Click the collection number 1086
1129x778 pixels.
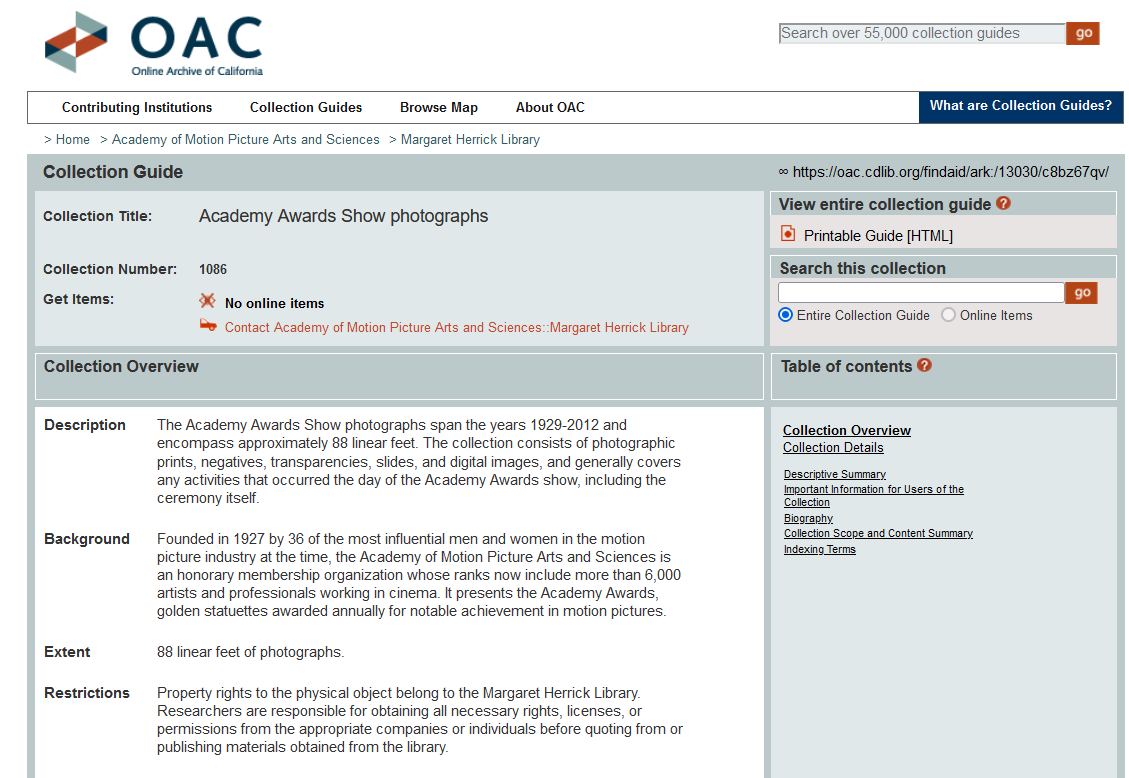[212, 269]
